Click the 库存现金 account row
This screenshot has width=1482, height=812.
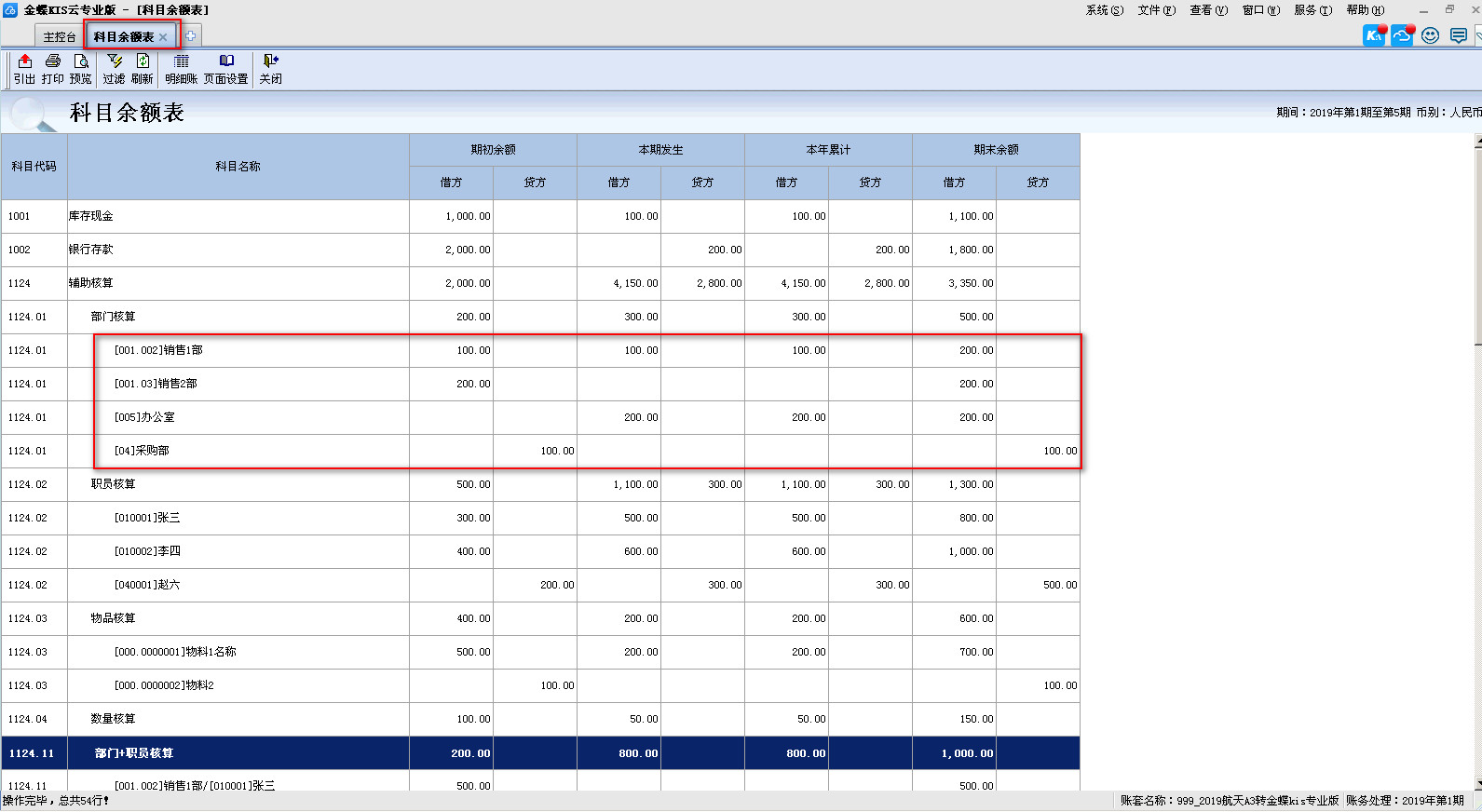tap(91, 216)
